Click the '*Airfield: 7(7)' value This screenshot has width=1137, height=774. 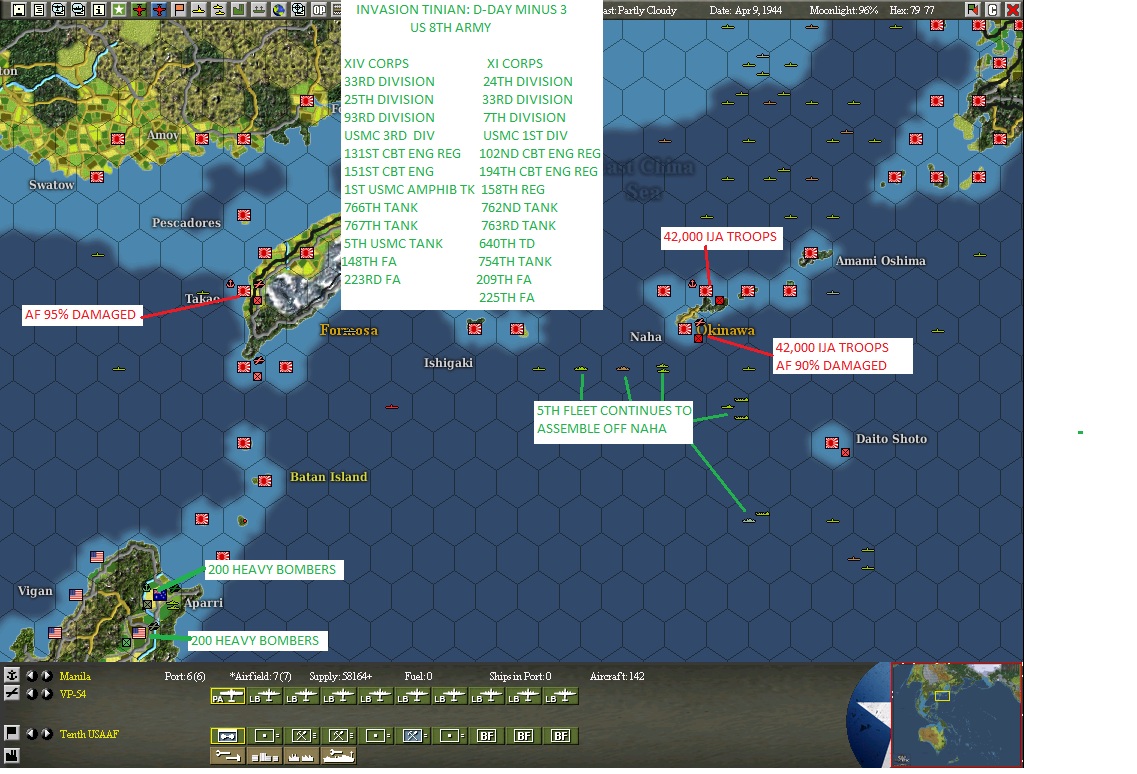tap(260, 676)
